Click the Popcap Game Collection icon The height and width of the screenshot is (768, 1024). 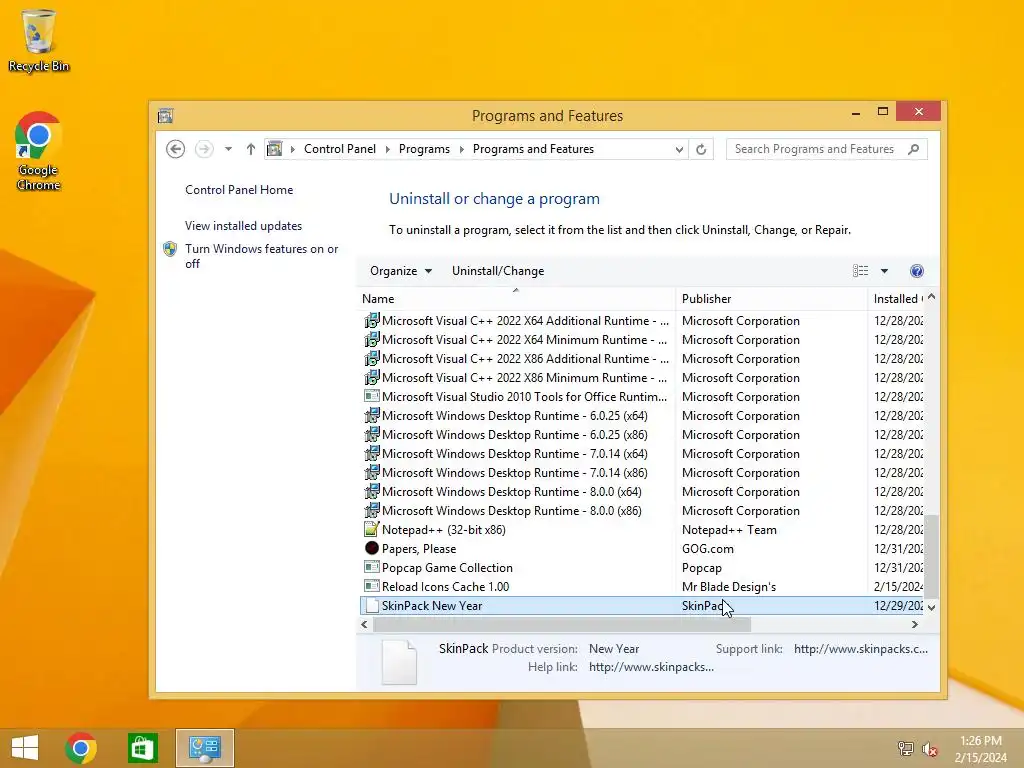pyautogui.click(x=372, y=568)
